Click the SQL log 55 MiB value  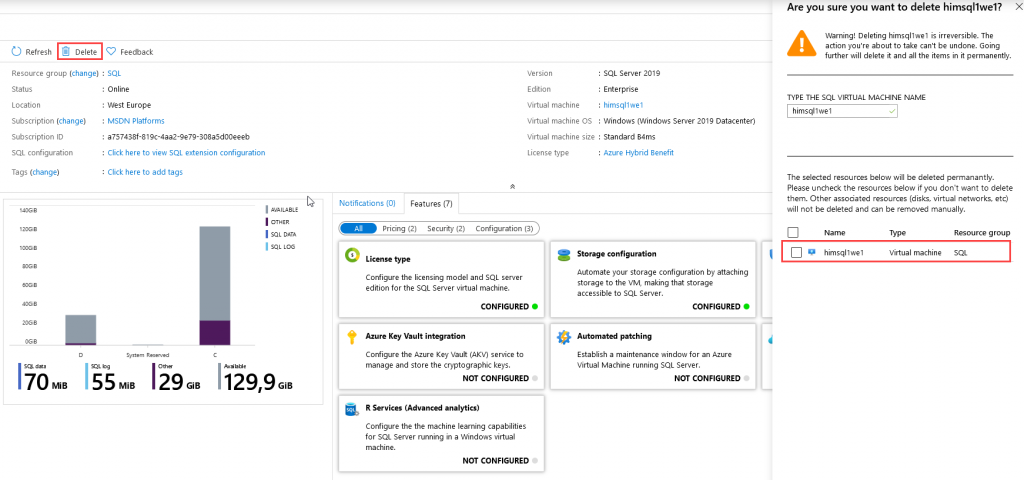pyautogui.click(x=113, y=382)
